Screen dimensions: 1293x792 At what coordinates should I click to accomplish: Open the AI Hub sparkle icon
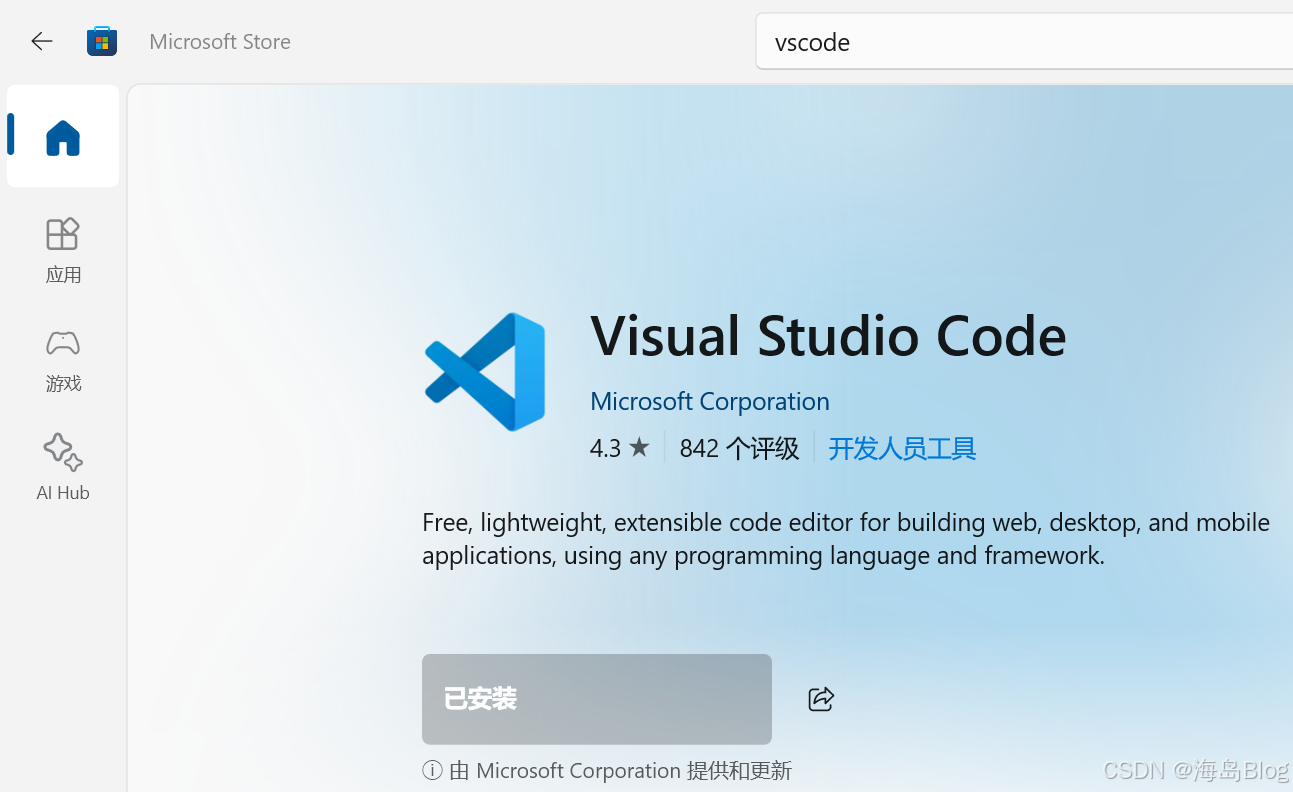[x=62, y=452]
